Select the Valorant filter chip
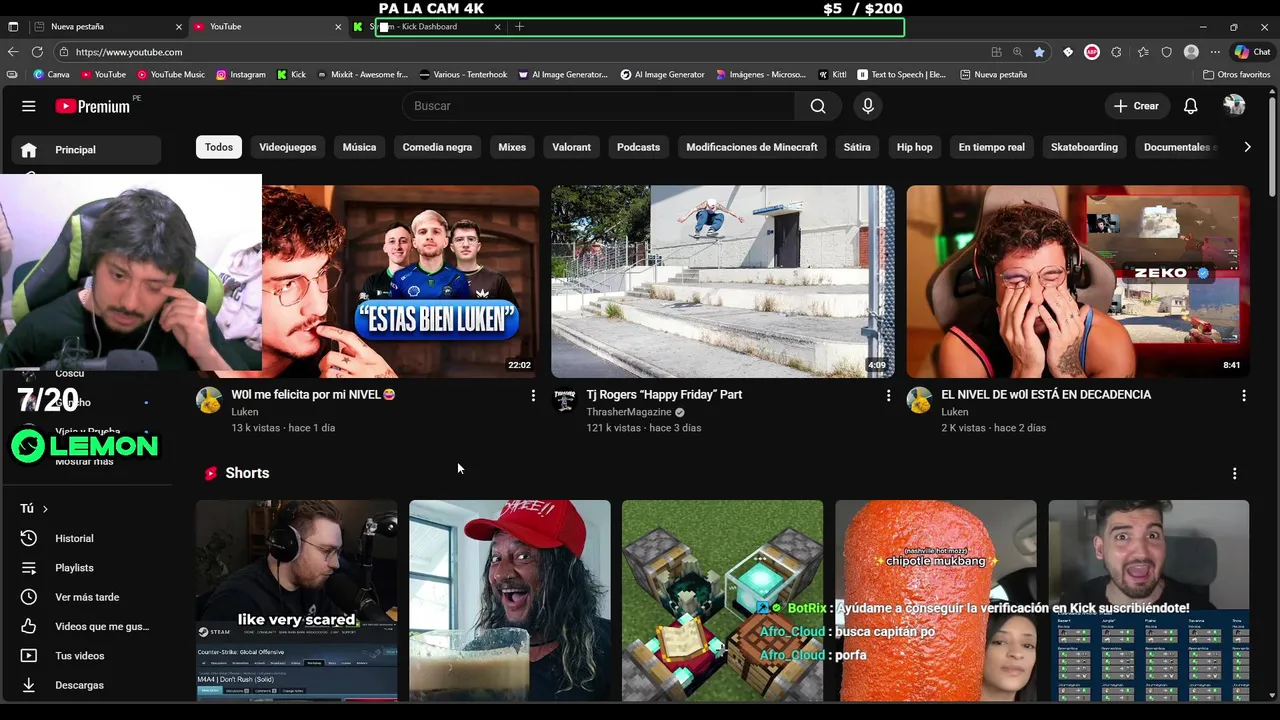The width and height of the screenshot is (1280, 720). pyautogui.click(x=571, y=147)
